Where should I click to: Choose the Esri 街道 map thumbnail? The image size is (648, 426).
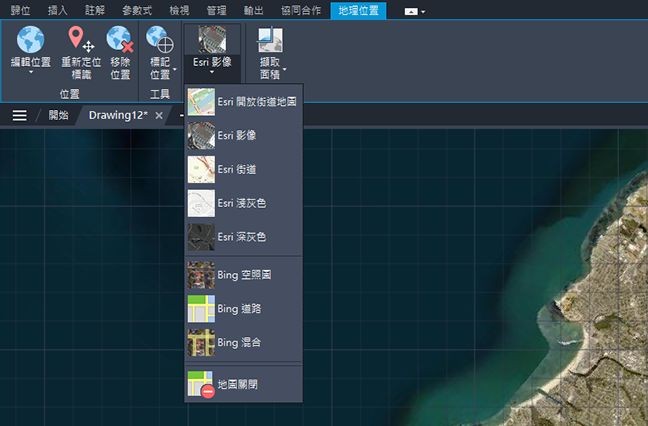(x=201, y=169)
